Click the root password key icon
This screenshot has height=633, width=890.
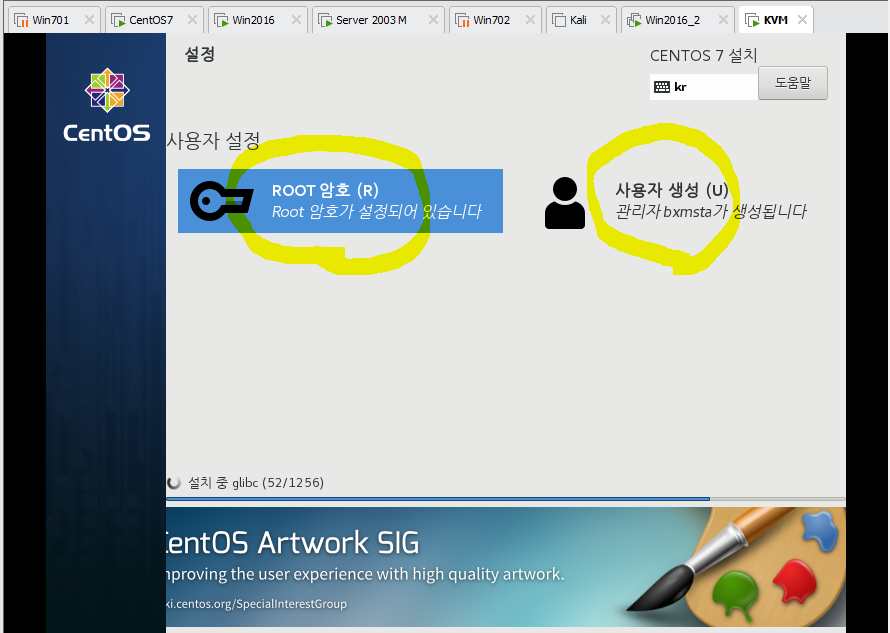(221, 201)
